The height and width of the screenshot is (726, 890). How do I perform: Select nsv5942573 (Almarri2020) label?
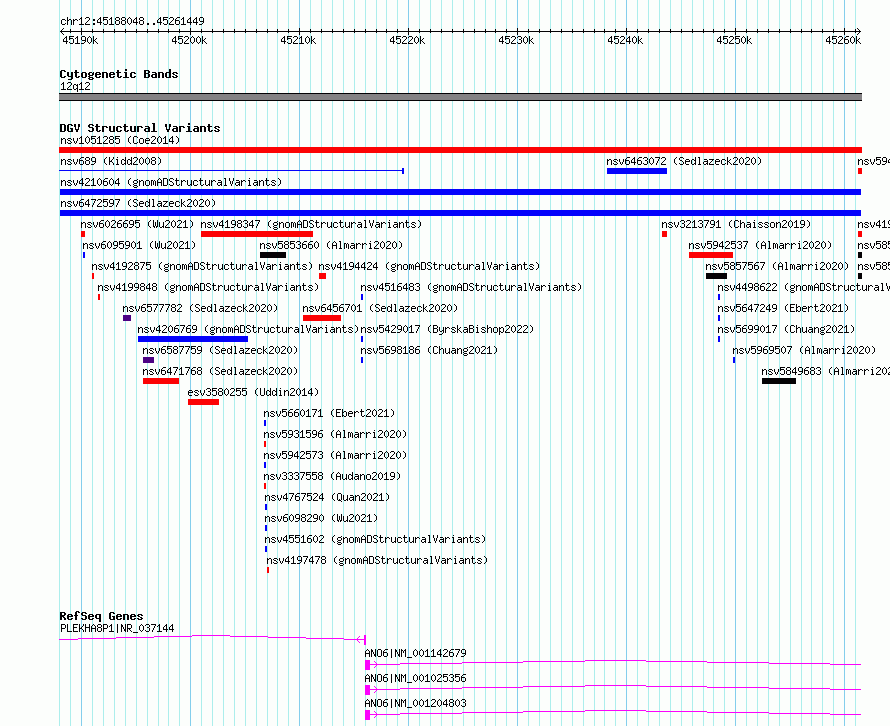(335, 455)
